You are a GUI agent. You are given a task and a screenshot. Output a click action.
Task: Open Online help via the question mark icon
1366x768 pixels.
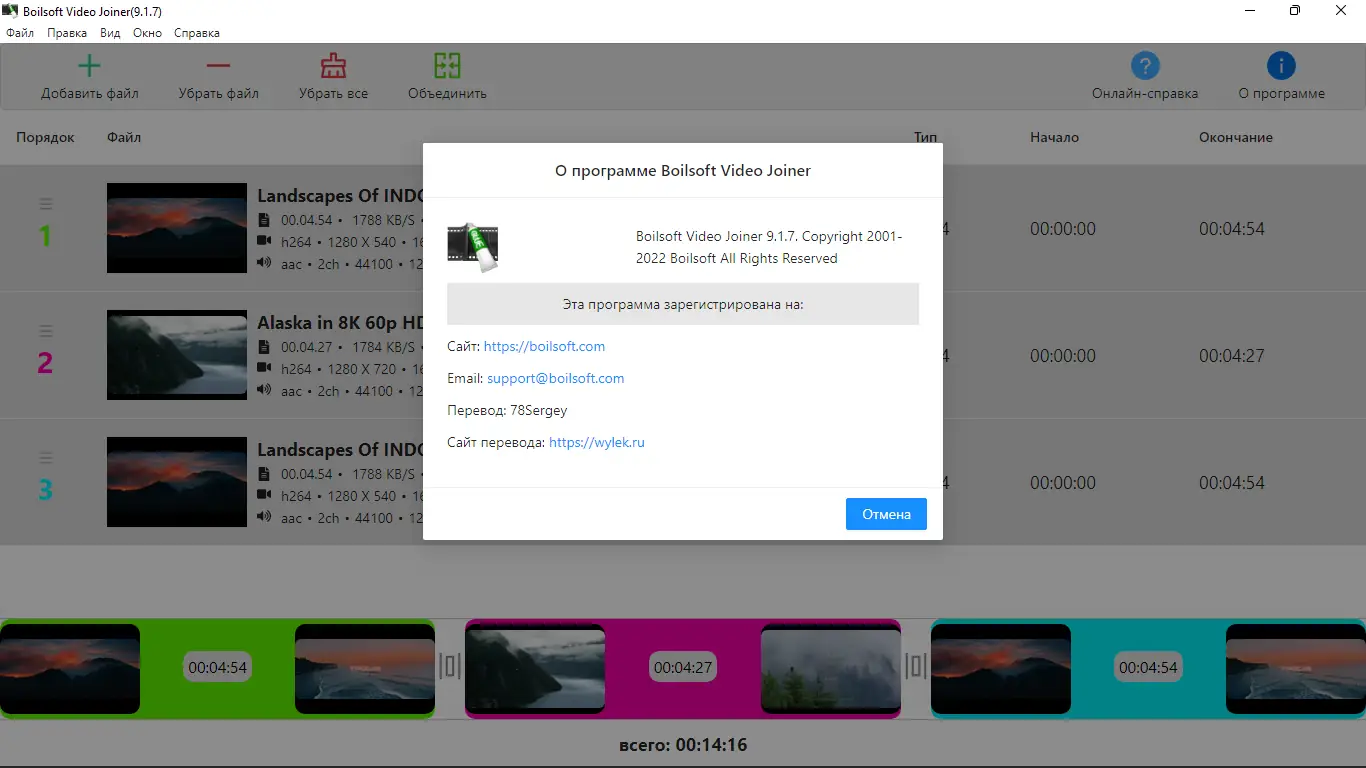coord(1145,66)
